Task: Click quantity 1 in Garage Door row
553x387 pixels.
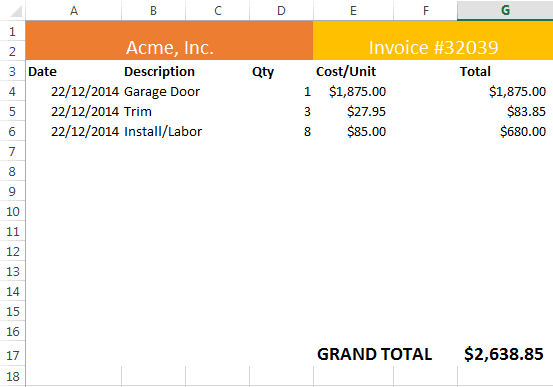Action: point(281,91)
